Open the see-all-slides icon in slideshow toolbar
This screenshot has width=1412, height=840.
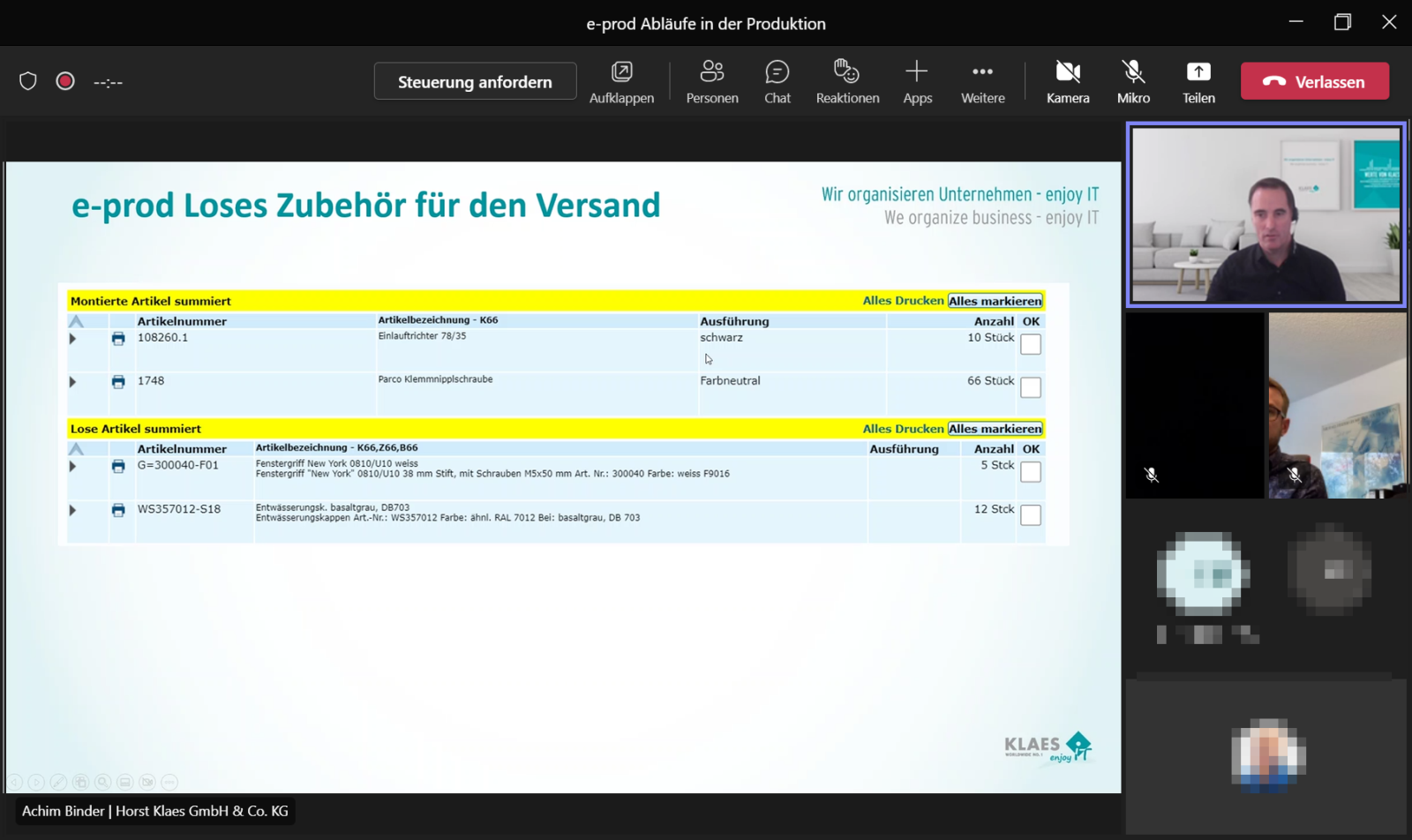80,782
